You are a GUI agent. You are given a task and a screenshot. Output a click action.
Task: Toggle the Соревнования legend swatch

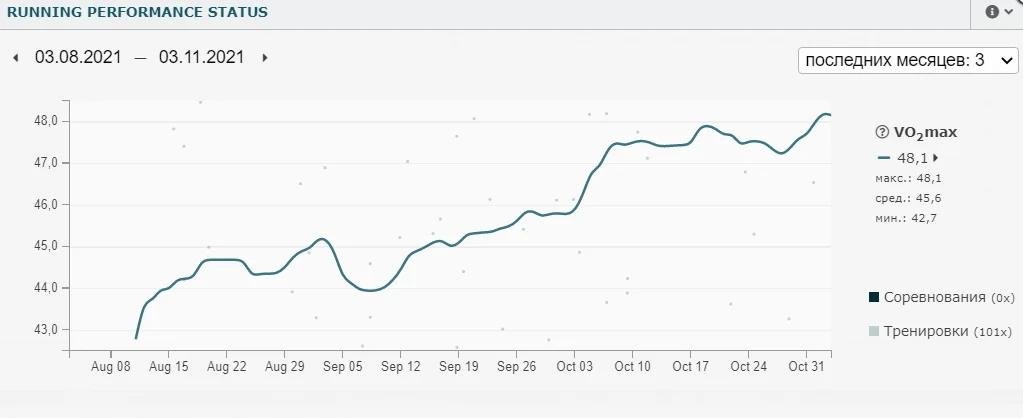874,297
